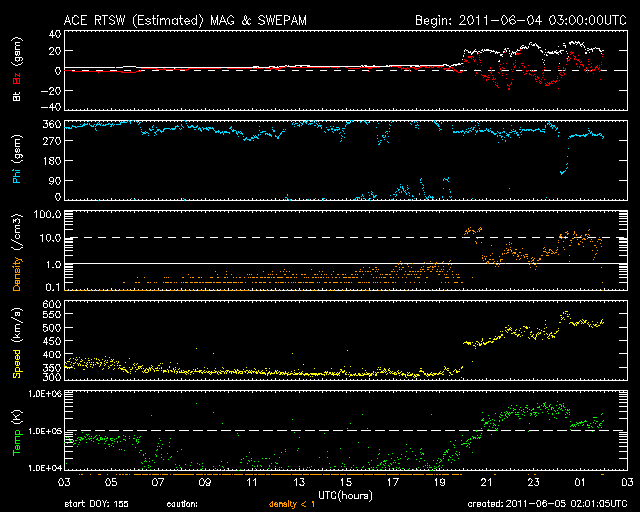Click the green "Temp" axis label
This screenshot has height=512, width=640.
coord(17,443)
